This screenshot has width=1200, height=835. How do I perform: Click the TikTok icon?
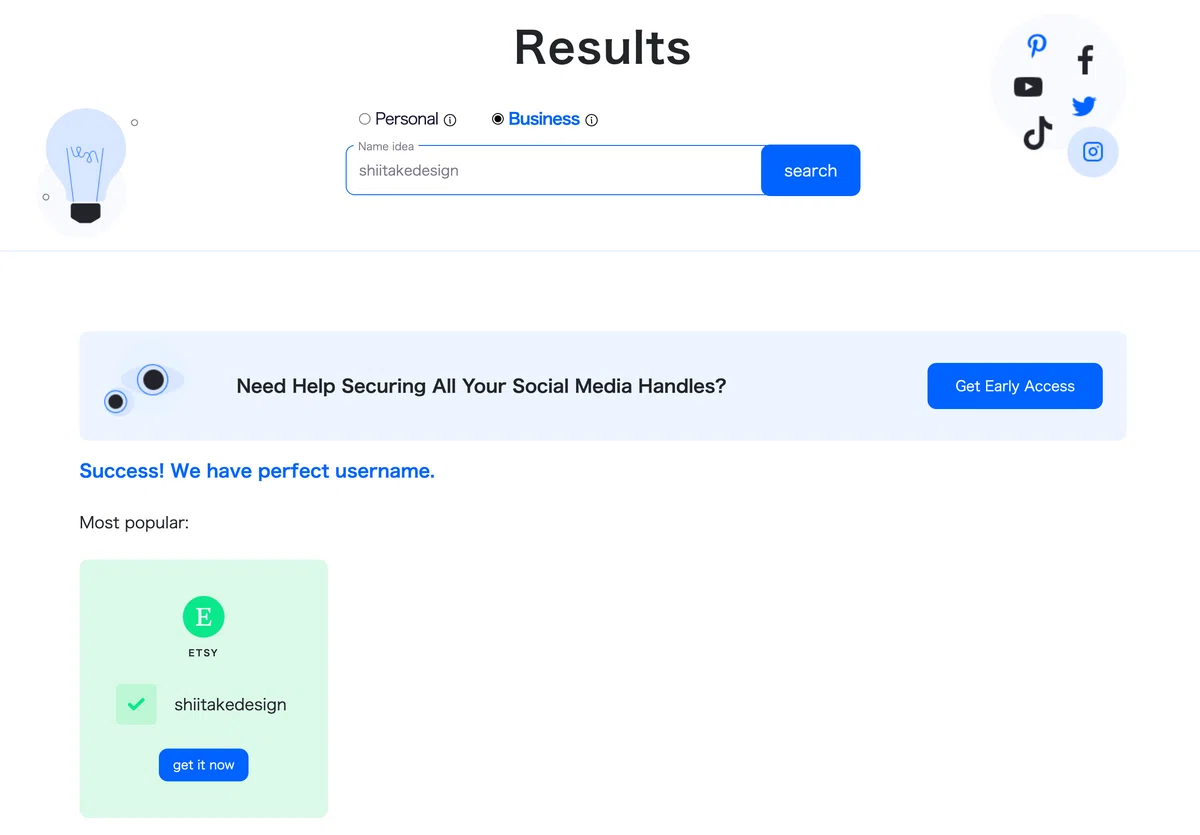tap(1038, 133)
